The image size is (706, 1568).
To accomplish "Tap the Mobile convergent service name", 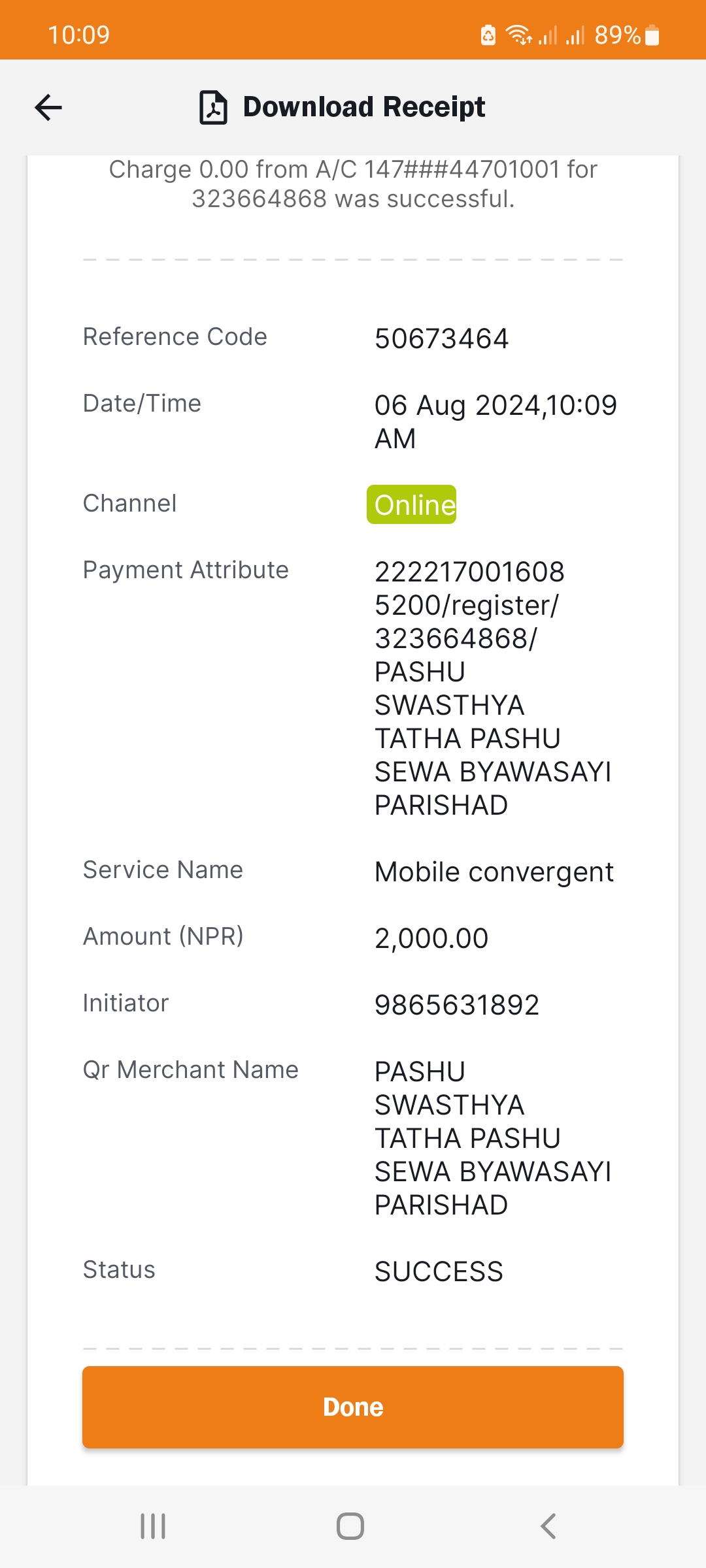I will click(x=494, y=872).
